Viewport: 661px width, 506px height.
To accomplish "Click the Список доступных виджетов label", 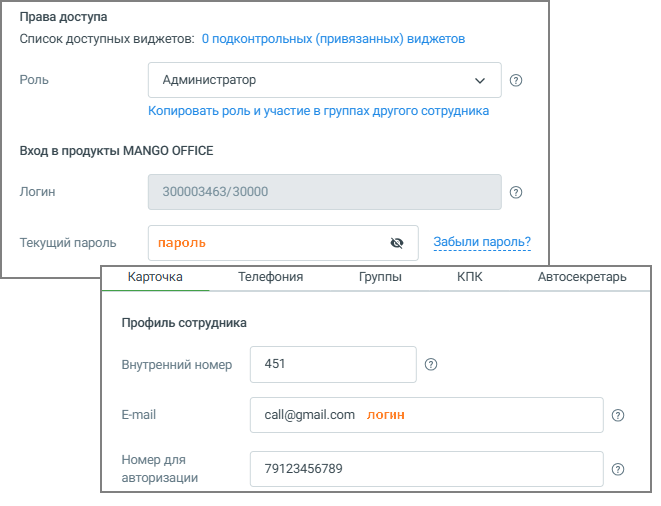I will click(x=107, y=39).
